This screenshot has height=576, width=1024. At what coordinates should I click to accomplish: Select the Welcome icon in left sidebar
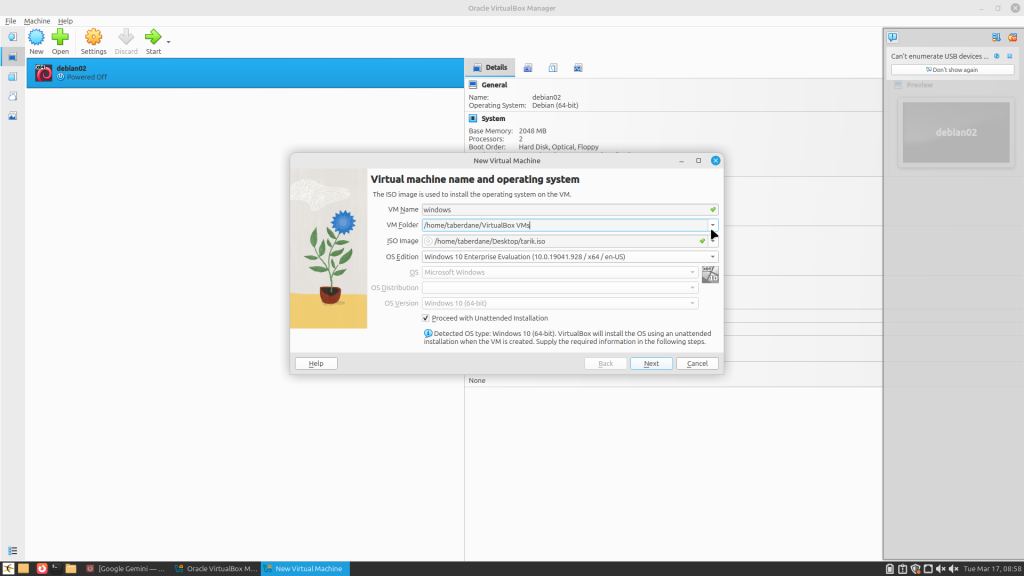(12, 37)
